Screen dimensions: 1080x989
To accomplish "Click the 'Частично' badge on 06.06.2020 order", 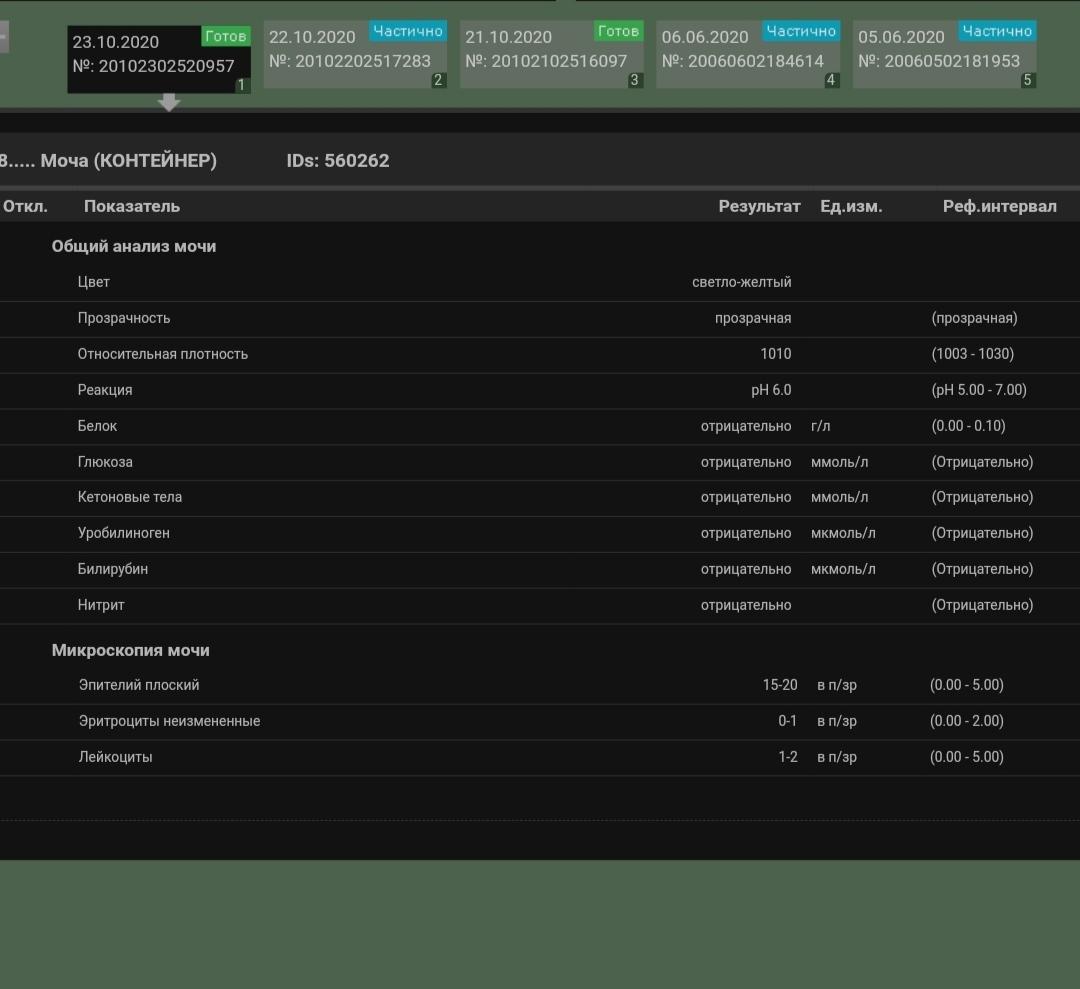I will [801, 31].
